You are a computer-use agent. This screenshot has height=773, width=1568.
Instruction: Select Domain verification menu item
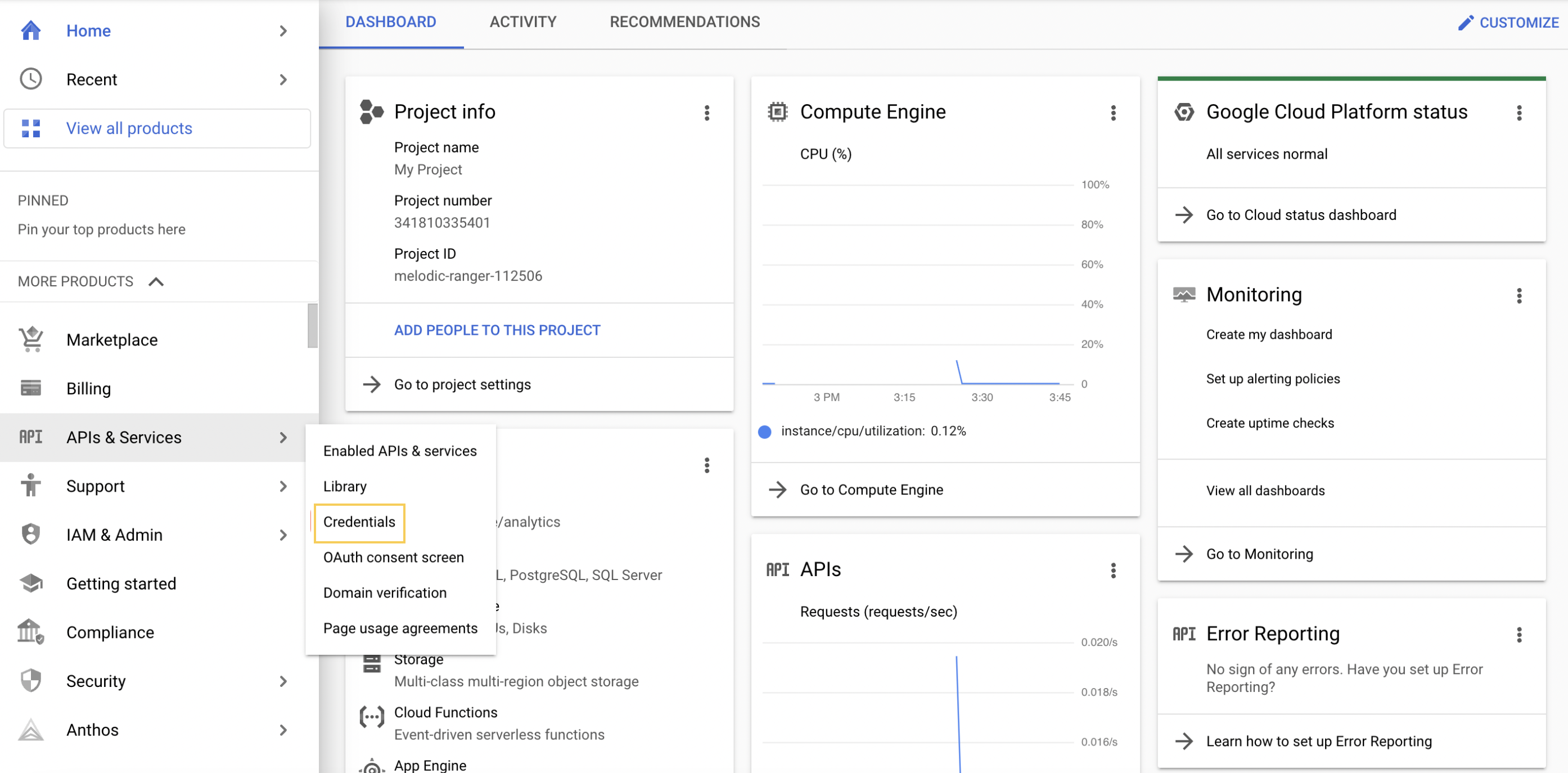400,592
